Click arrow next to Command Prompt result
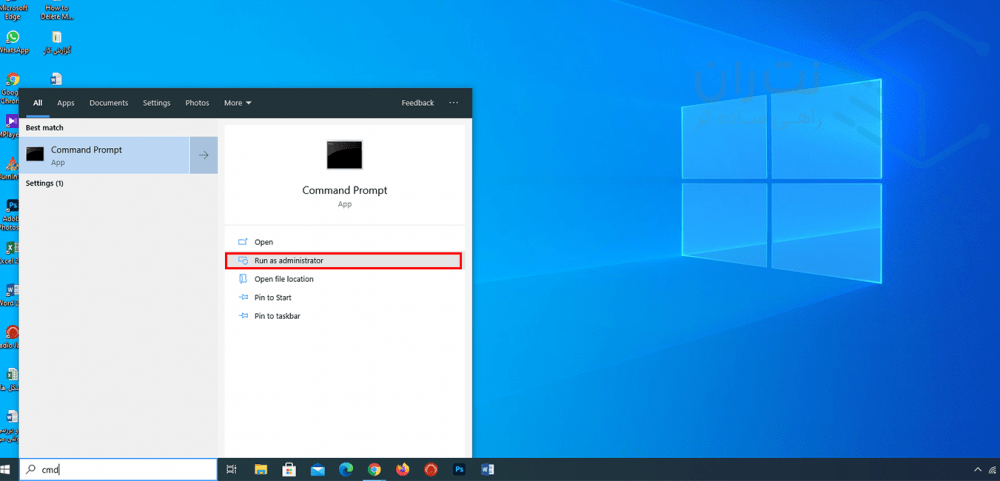1000x481 pixels. (204, 155)
